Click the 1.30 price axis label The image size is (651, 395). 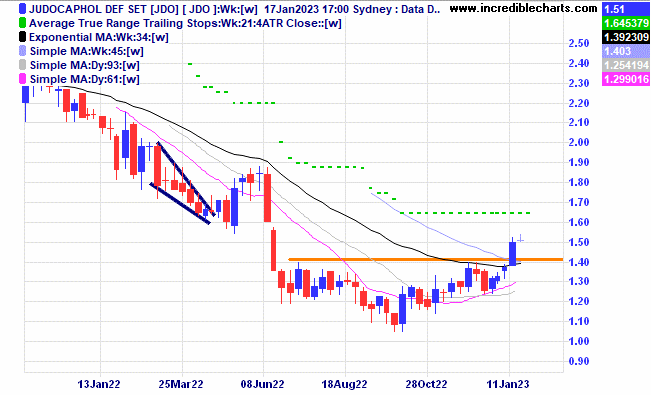(578, 282)
